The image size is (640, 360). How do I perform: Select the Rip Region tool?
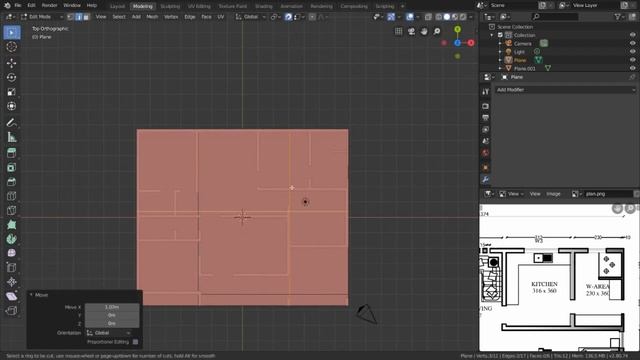pos(11,311)
